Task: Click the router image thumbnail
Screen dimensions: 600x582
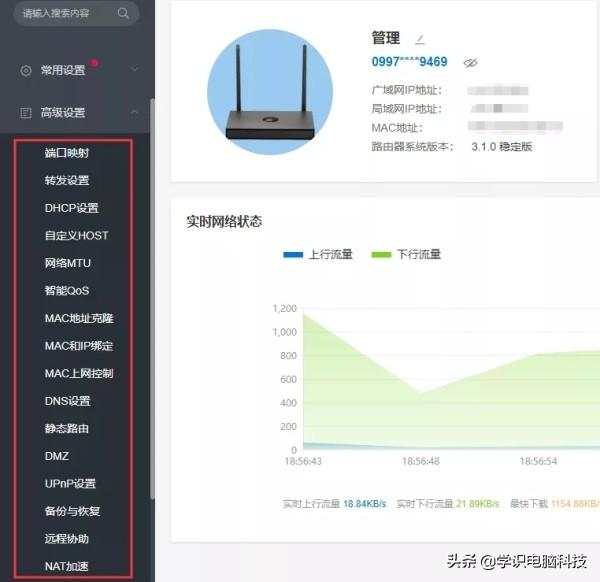Action: (x=270, y=92)
